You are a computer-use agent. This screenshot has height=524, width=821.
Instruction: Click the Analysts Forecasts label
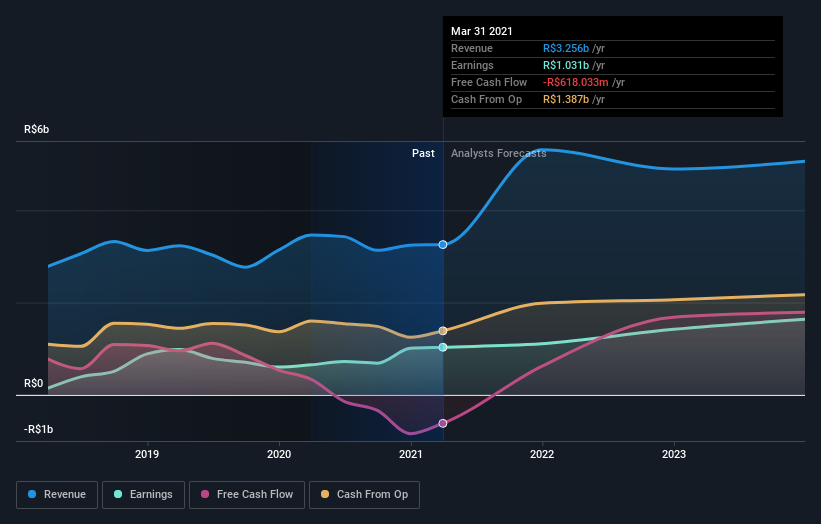point(498,153)
